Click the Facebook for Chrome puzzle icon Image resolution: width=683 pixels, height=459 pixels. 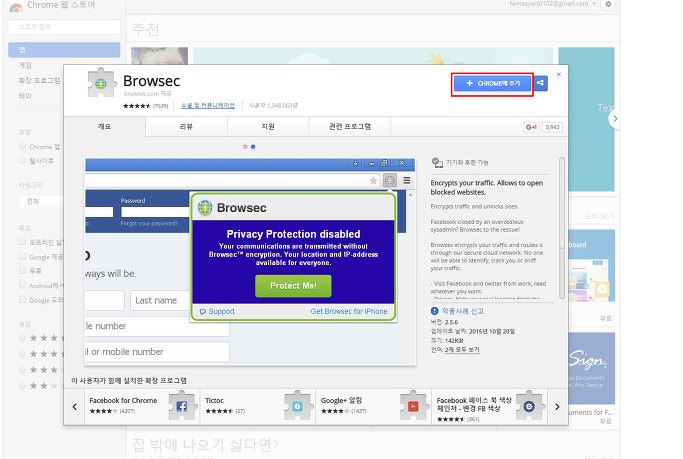(182, 406)
